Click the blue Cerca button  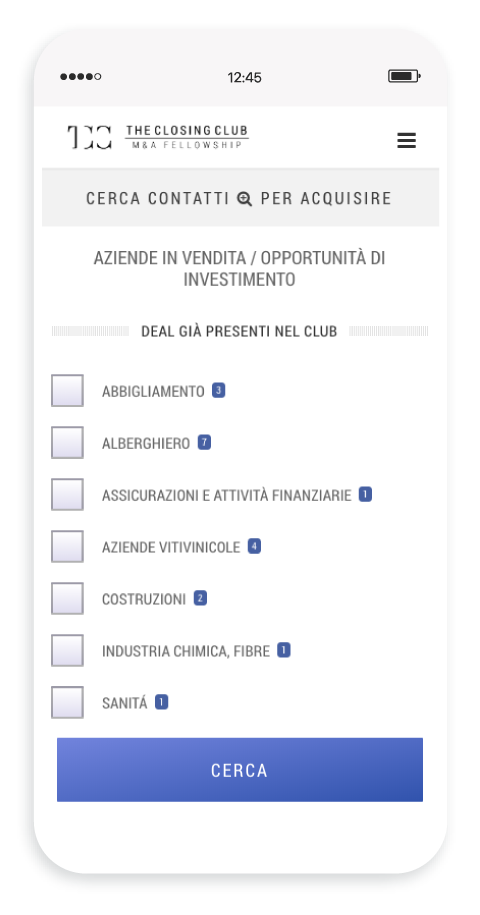point(240,770)
